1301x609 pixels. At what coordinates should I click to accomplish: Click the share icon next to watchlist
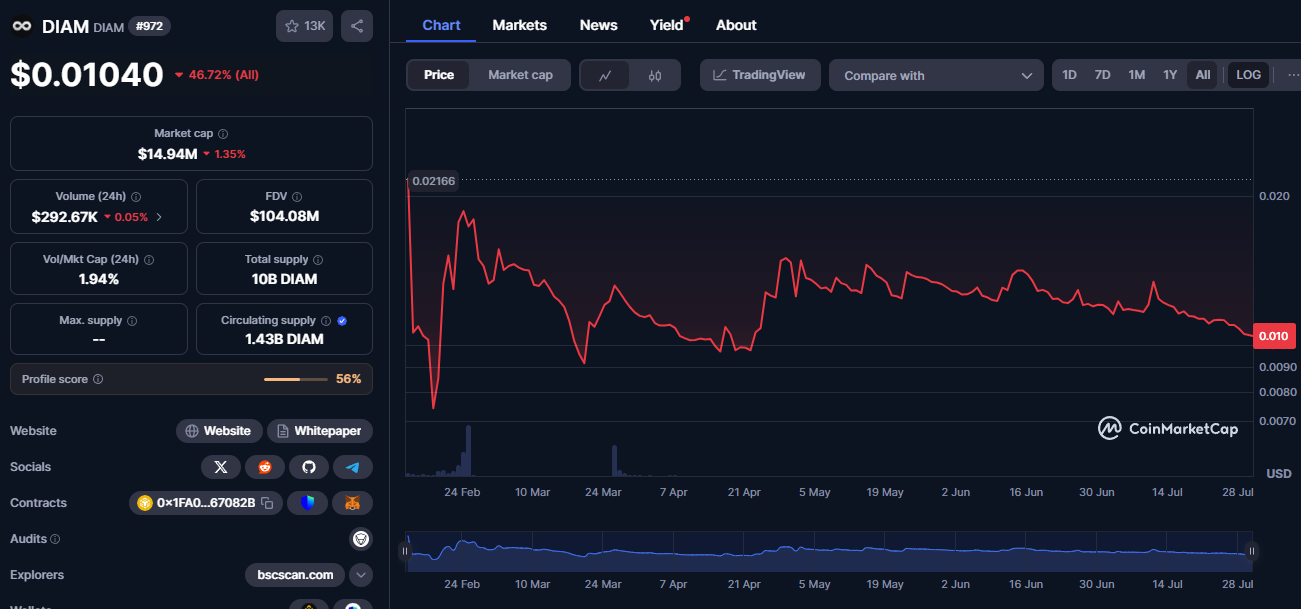[357, 26]
